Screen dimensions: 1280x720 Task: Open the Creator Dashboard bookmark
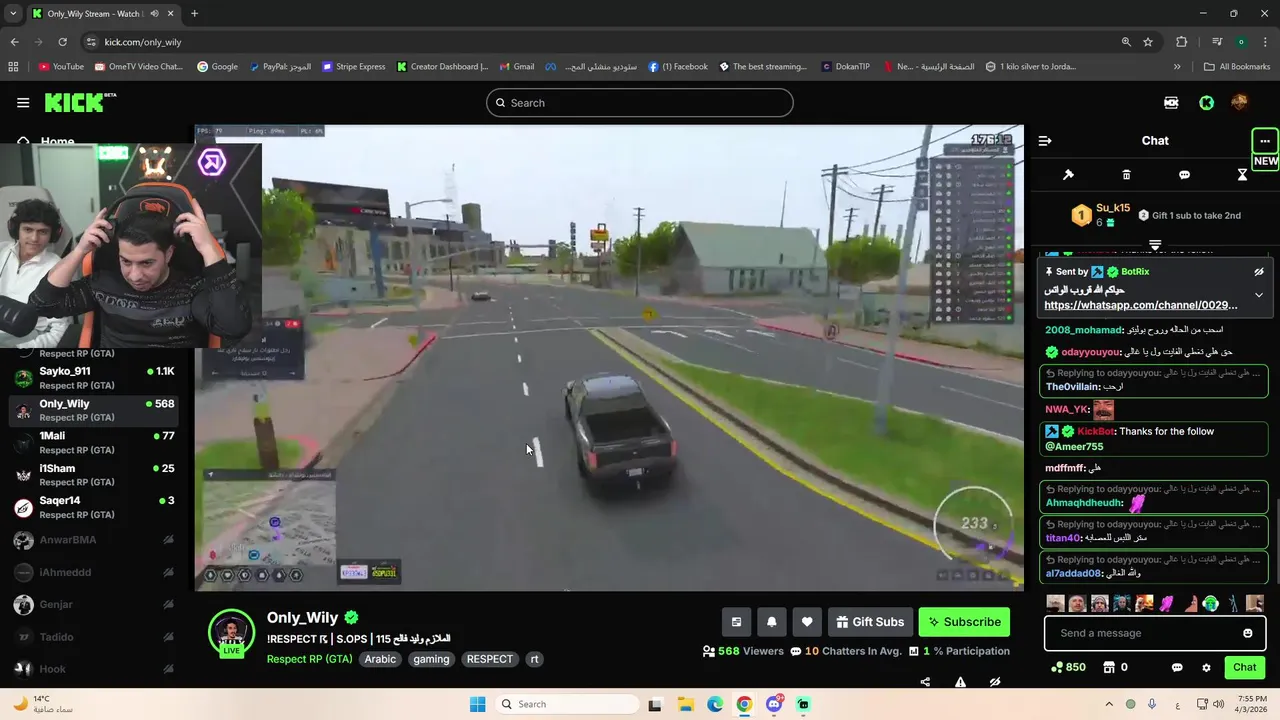[442, 67]
